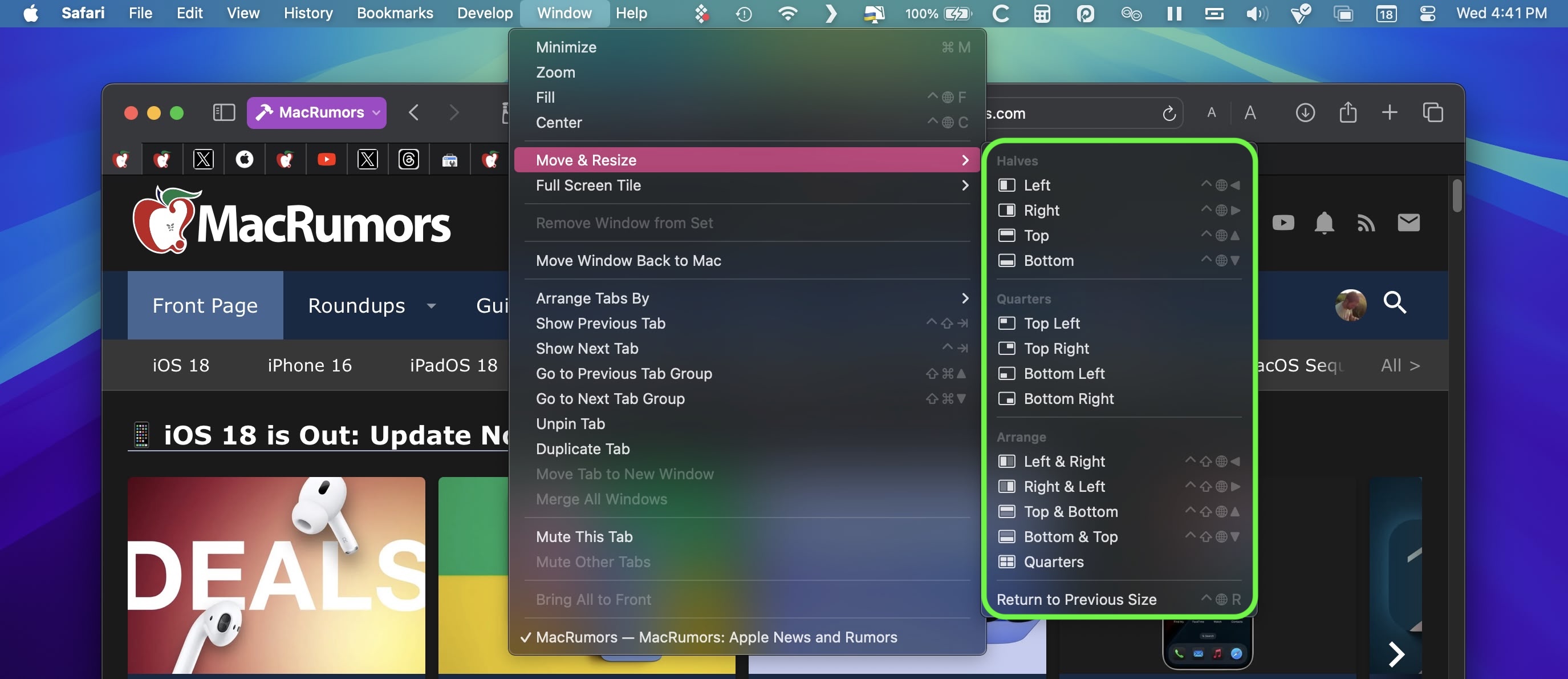
Task: Show the tab overview icon
Action: 1433,112
